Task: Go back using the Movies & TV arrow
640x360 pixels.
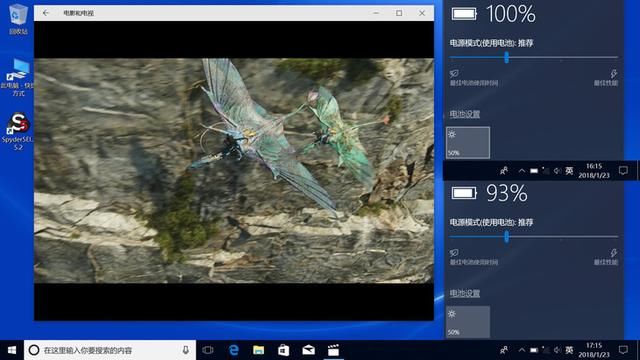Action: pyautogui.click(x=46, y=13)
